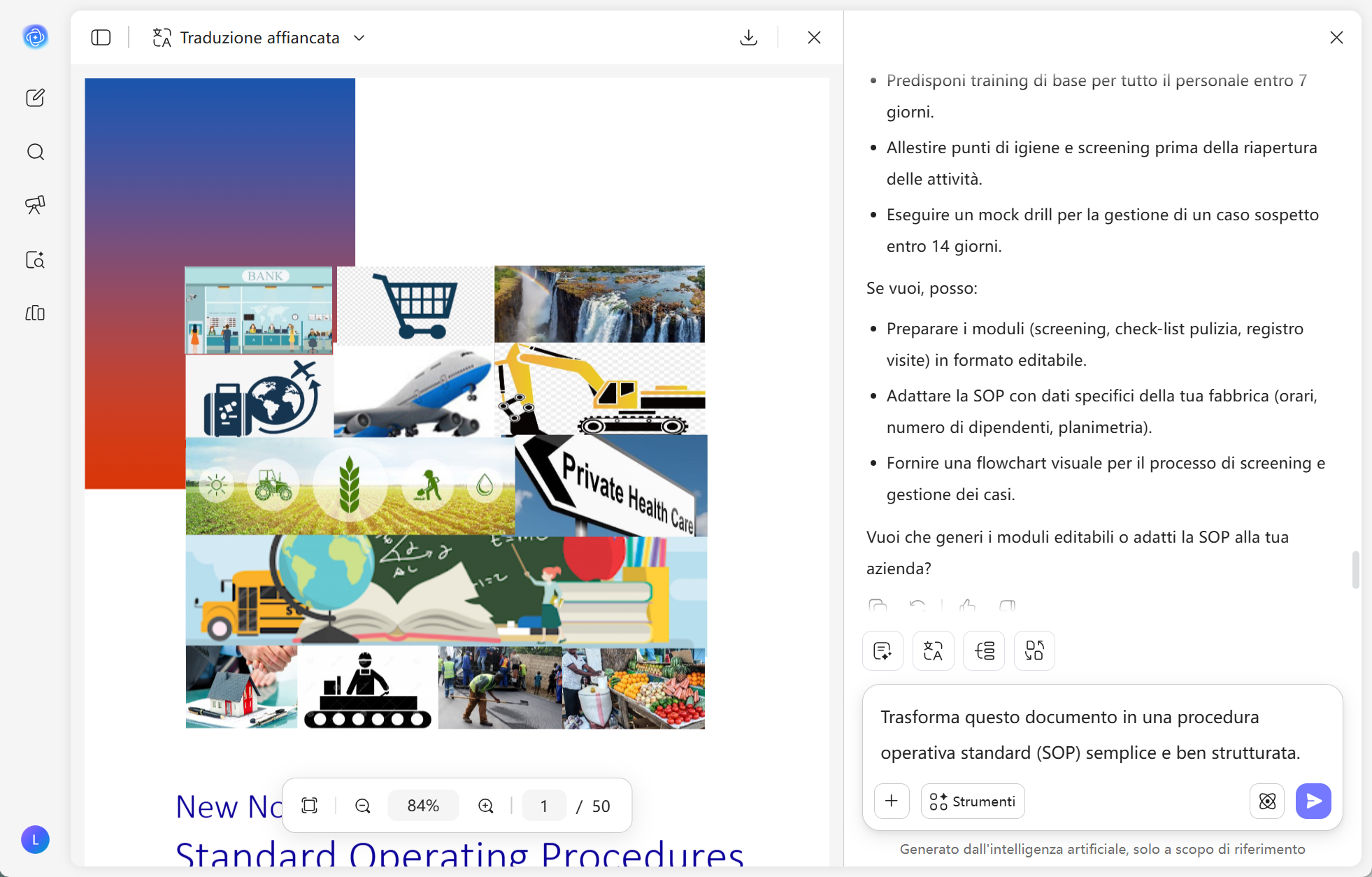Send the typed prompt message
The height and width of the screenshot is (877, 1372).
click(1313, 801)
